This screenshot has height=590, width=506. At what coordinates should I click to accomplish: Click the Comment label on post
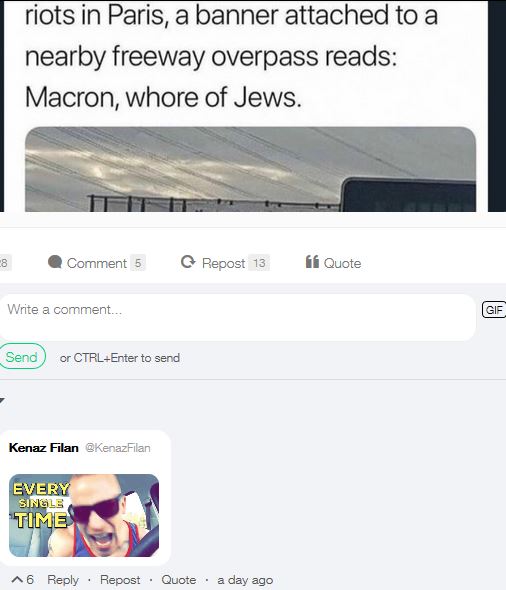point(97,263)
